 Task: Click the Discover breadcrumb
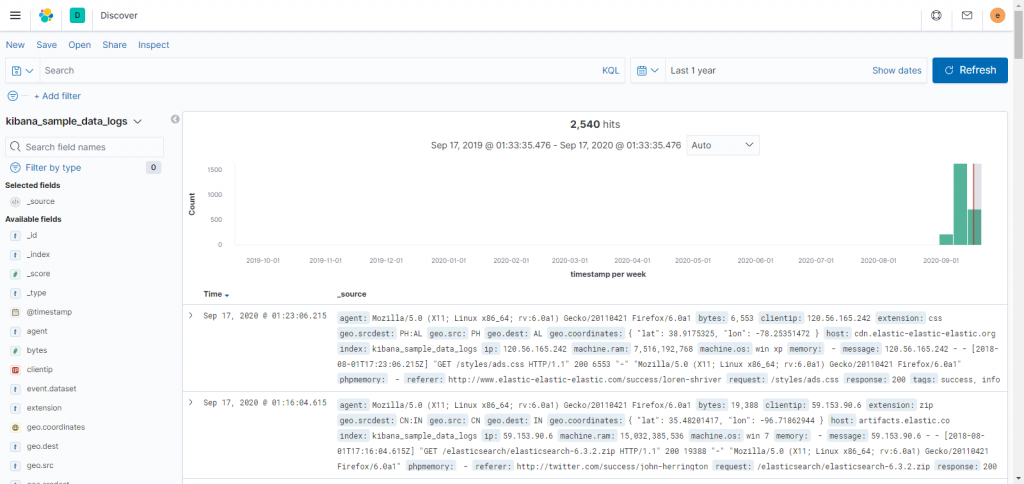click(x=119, y=15)
